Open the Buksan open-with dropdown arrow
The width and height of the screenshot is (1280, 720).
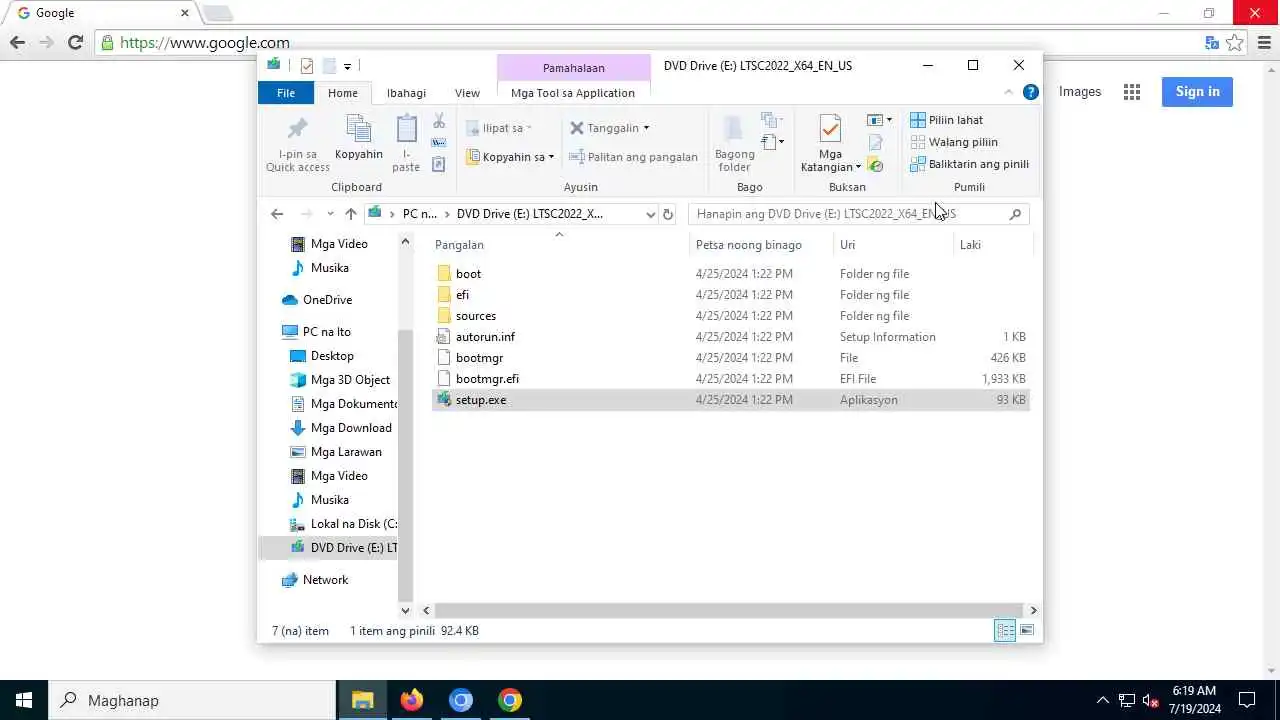pos(889,120)
